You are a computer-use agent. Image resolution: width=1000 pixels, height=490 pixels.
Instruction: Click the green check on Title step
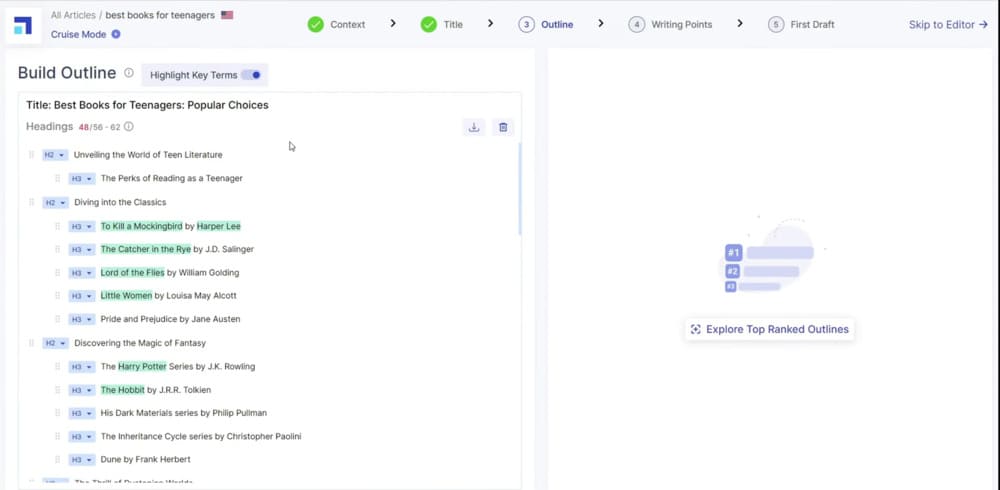click(x=429, y=24)
